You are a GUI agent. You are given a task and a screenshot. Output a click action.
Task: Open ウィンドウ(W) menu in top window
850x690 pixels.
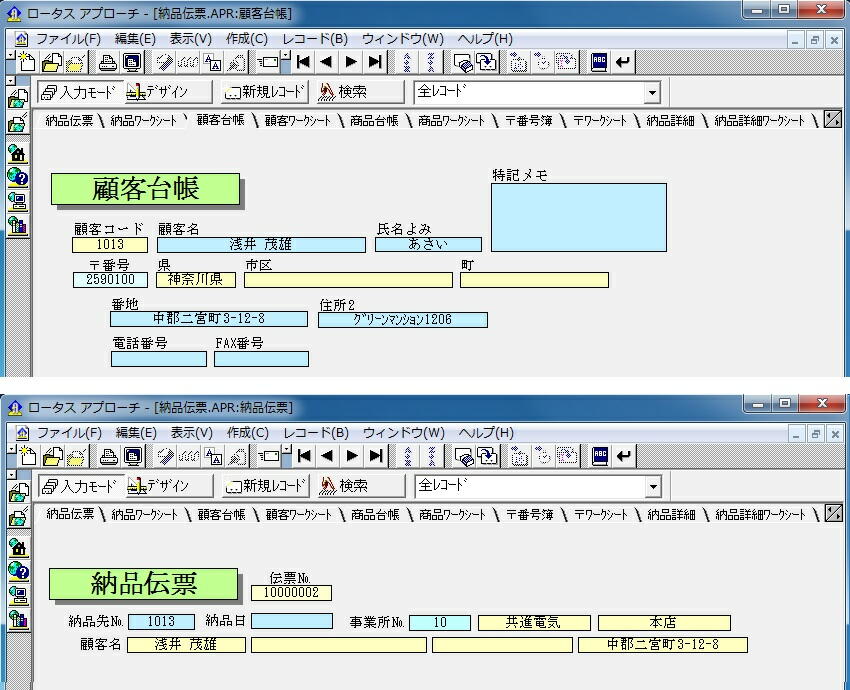coord(403,39)
